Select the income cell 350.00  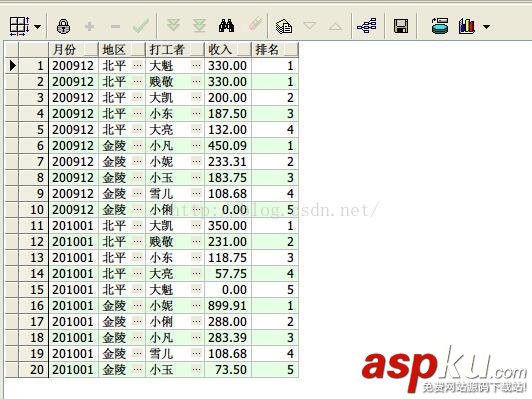[x=228, y=226]
